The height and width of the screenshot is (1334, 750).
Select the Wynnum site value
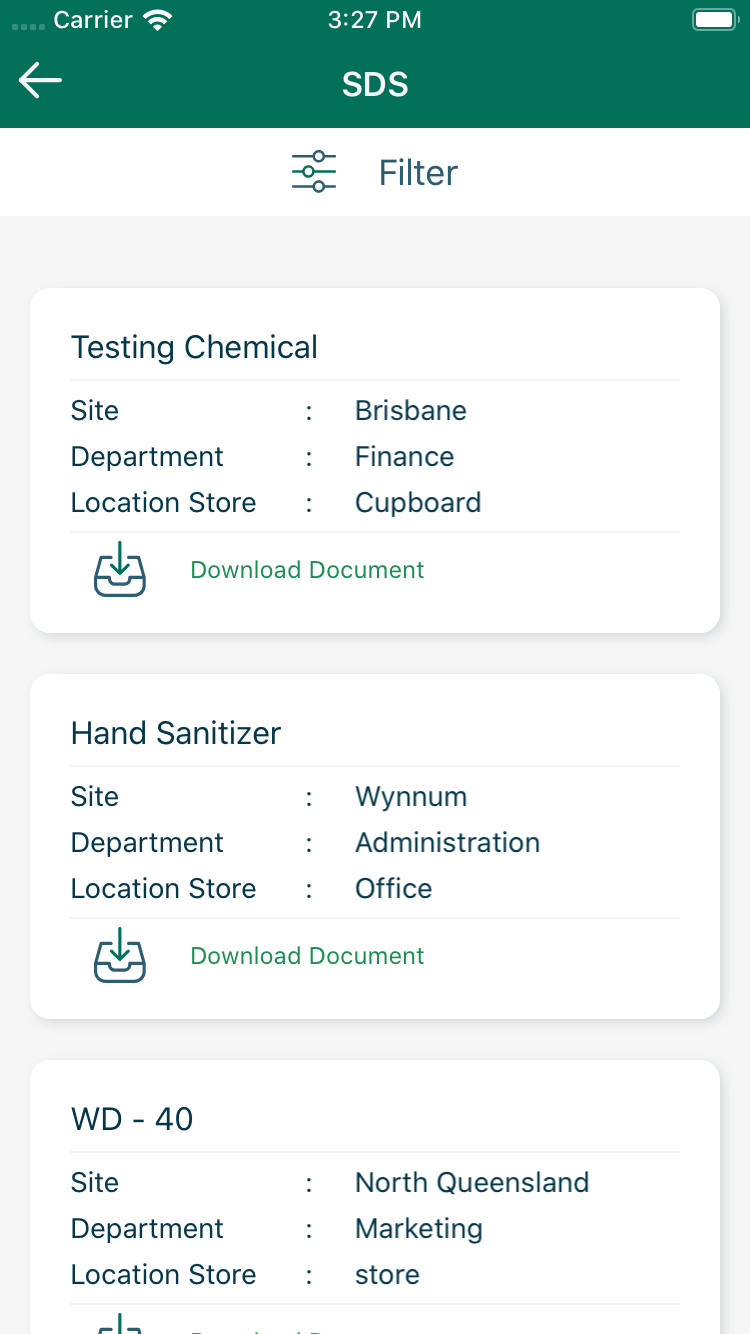(411, 797)
